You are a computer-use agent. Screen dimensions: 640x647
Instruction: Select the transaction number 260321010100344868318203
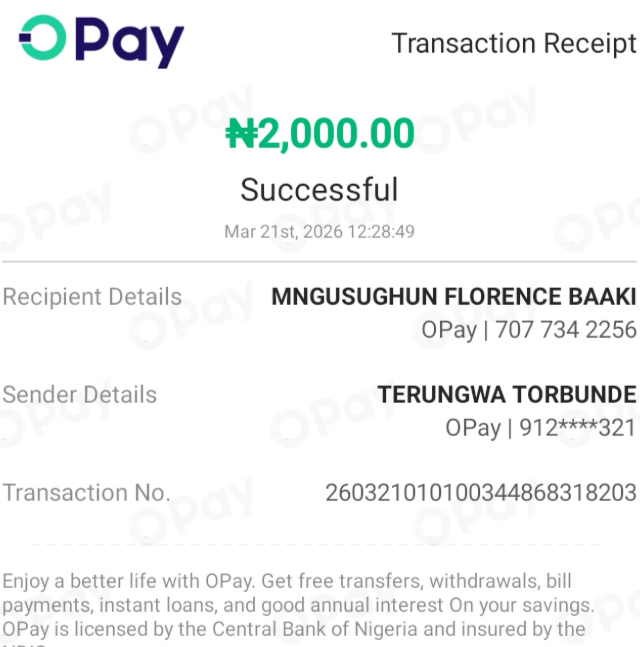coord(481,493)
